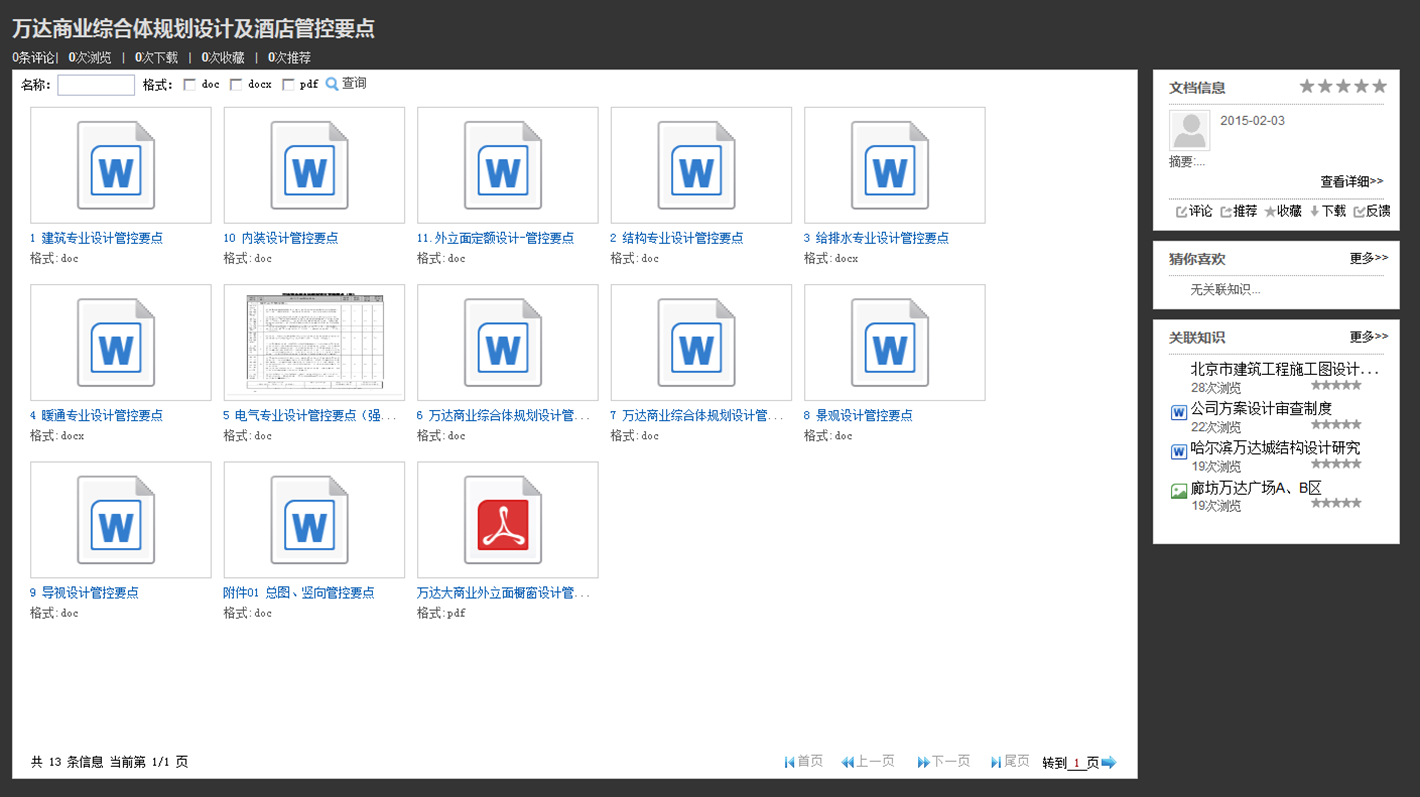1420x797 pixels.
Task: Click the 评论 comment icon in 文档信息
Action: click(x=1182, y=212)
